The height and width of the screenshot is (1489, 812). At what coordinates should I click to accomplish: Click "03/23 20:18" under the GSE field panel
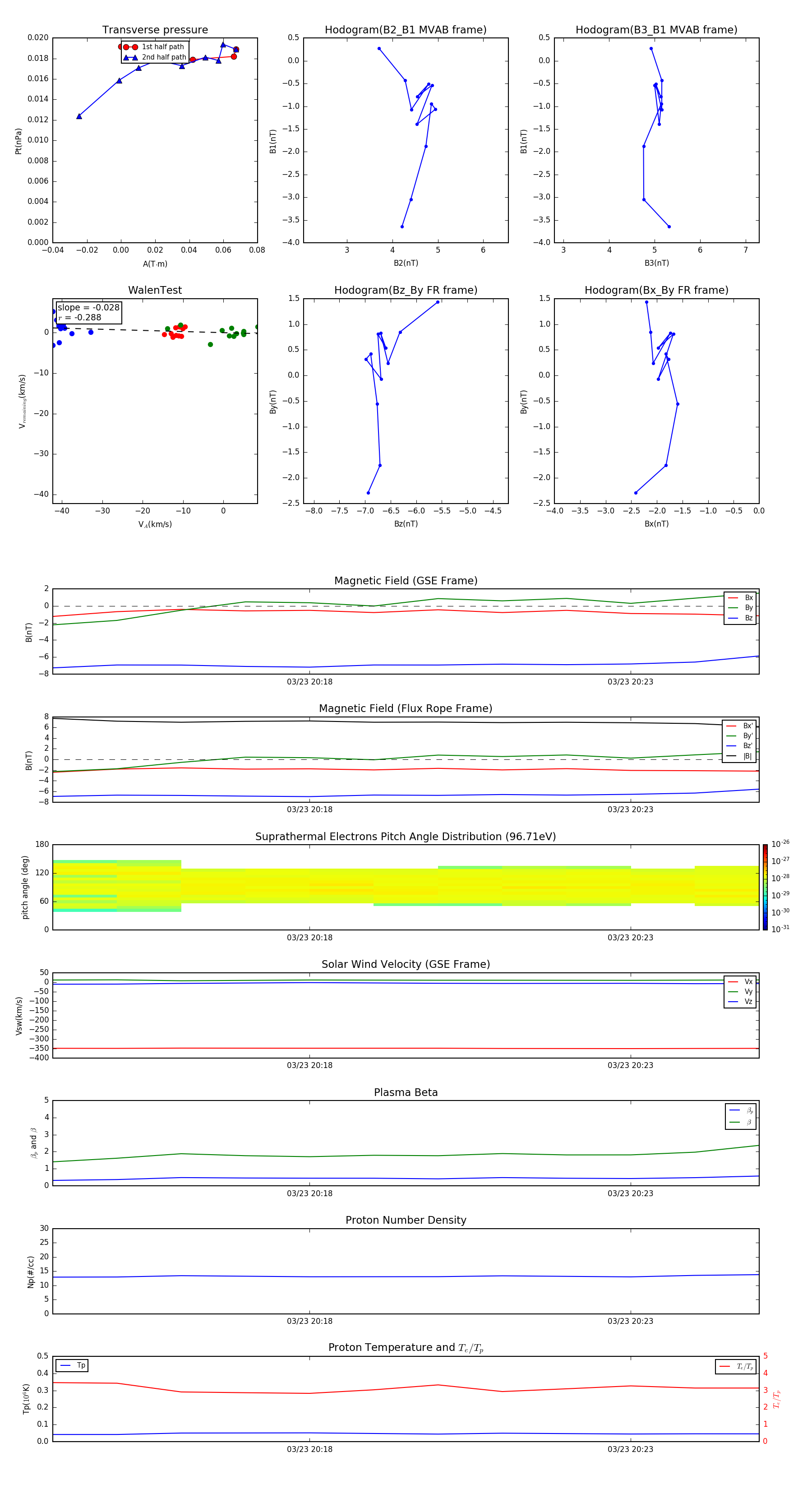coord(310,682)
